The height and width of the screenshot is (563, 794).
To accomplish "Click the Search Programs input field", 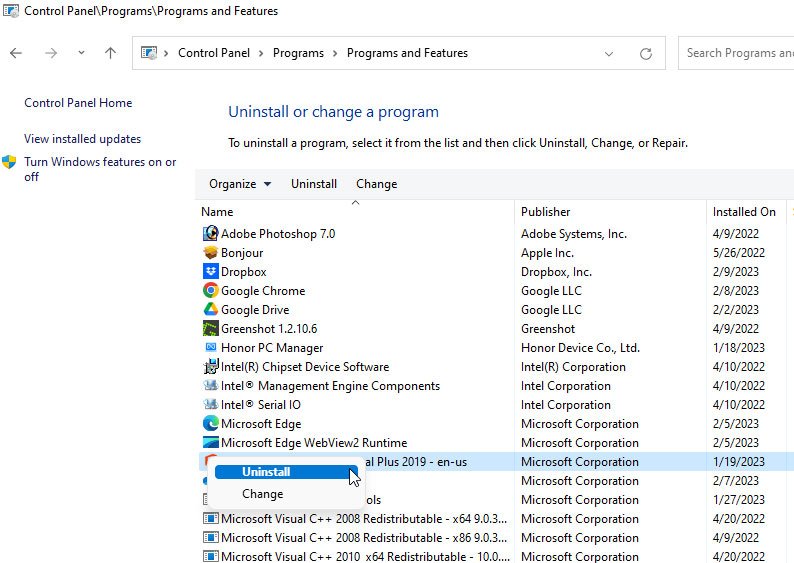I will point(738,53).
